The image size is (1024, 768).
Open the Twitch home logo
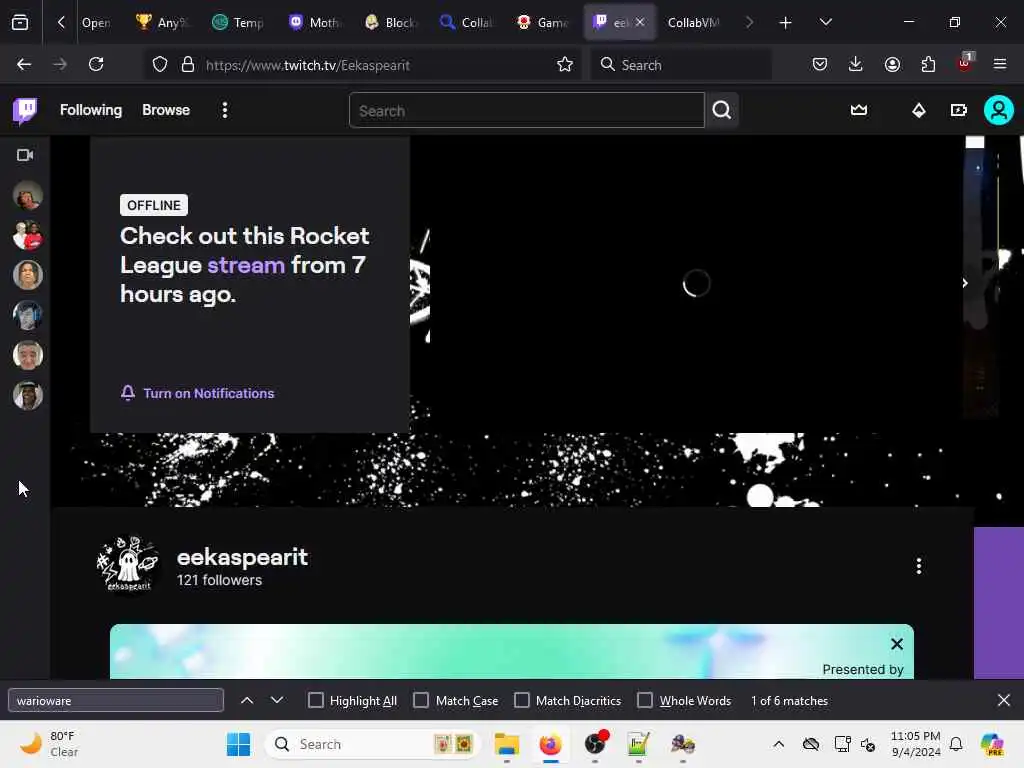point(25,110)
